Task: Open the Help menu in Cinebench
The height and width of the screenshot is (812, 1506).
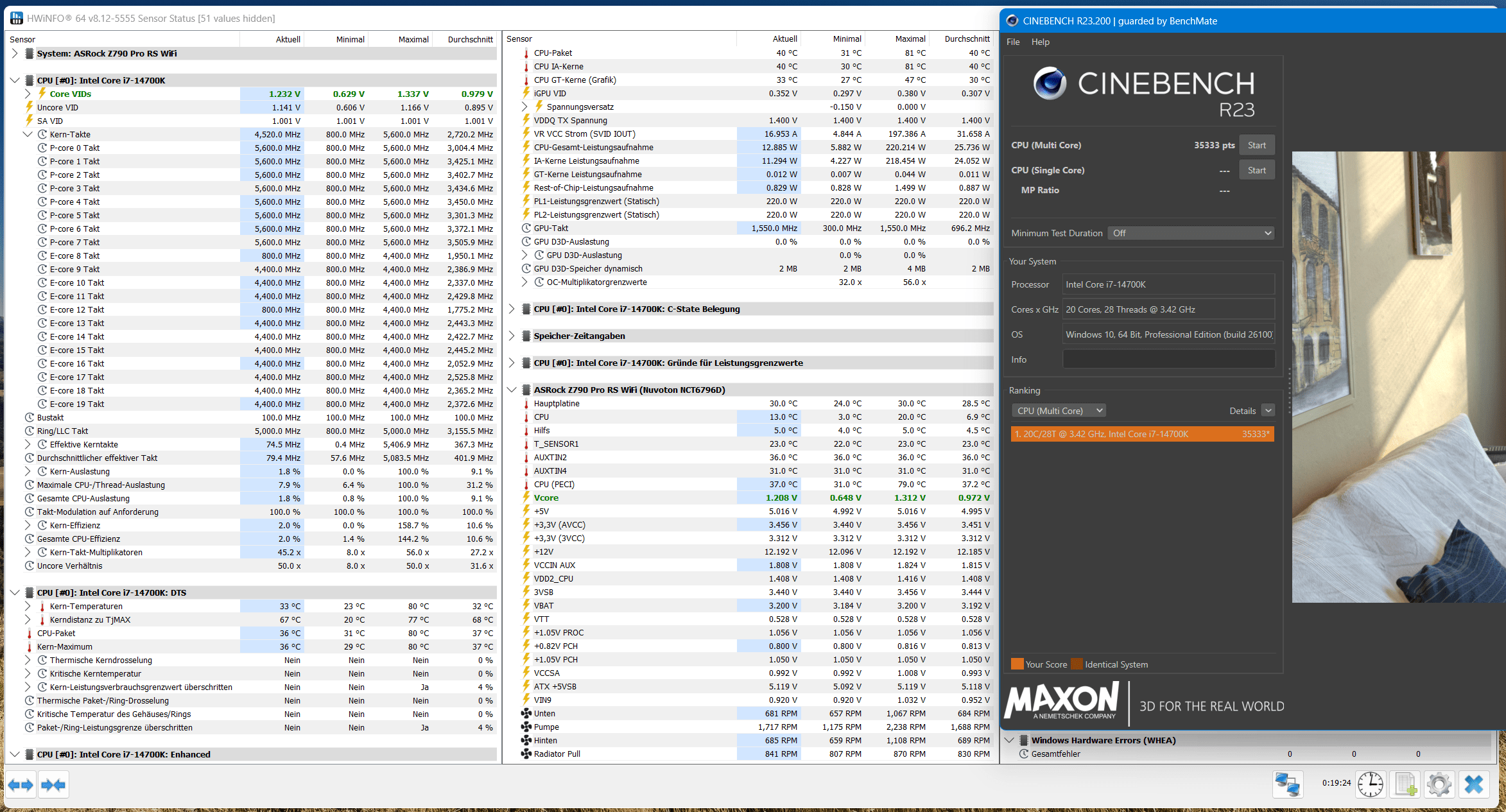Action: tap(1040, 42)
